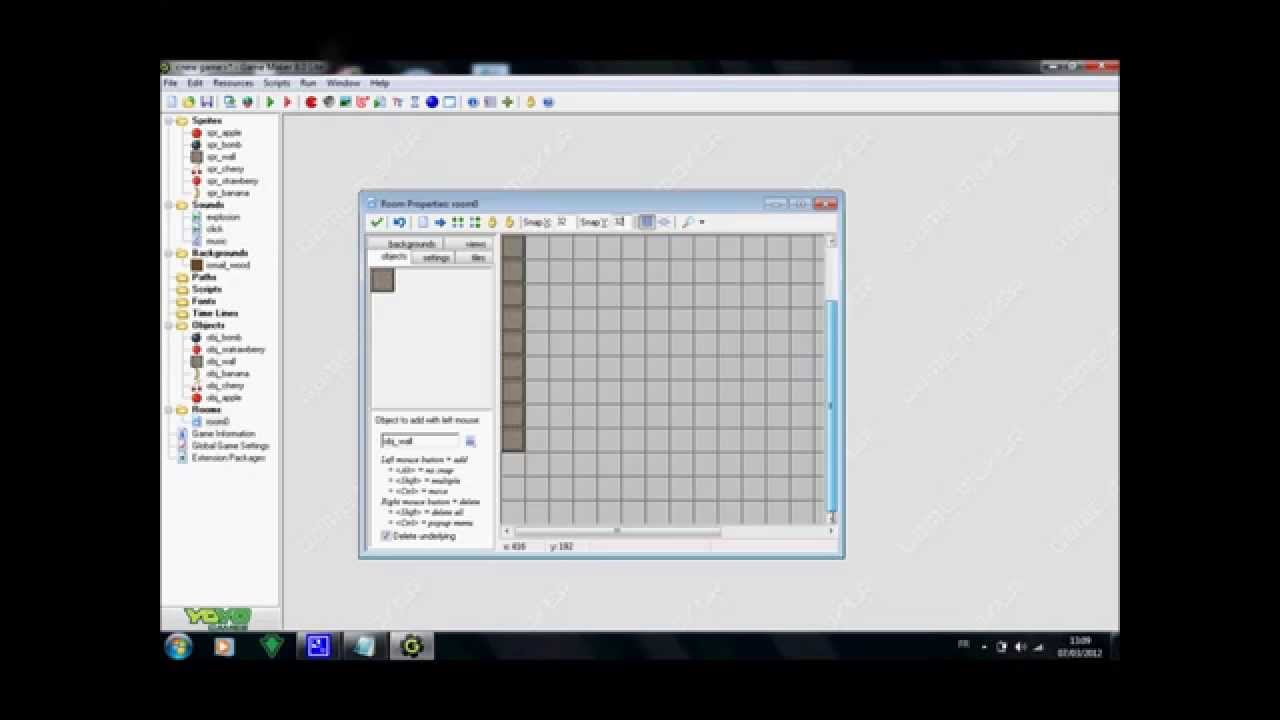The image size is (1280, 720).
Task: Open the File menu
Action: click(x=170, y=83)
